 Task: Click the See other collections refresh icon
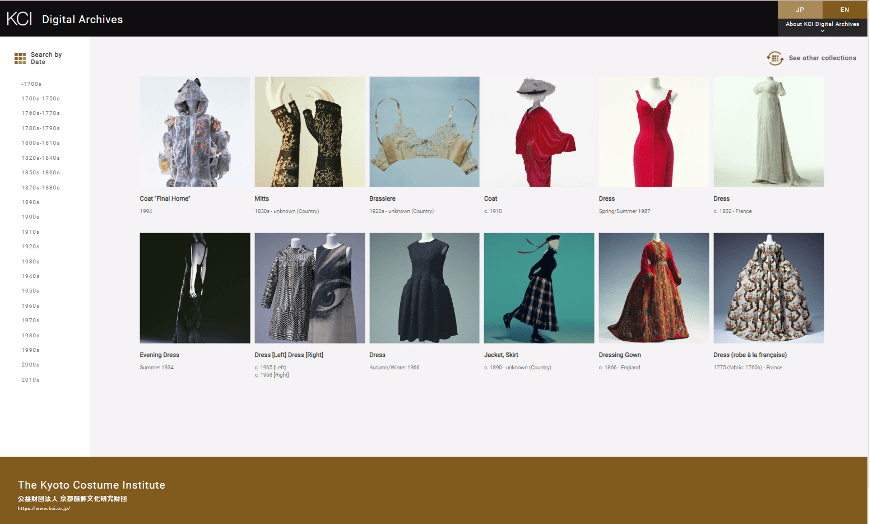click(775, 58)
